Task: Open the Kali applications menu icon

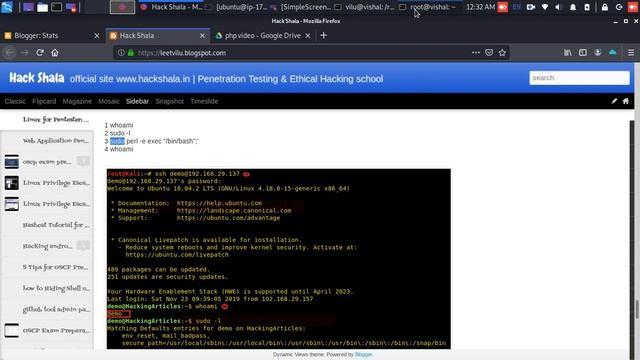Action: [7, 7]
